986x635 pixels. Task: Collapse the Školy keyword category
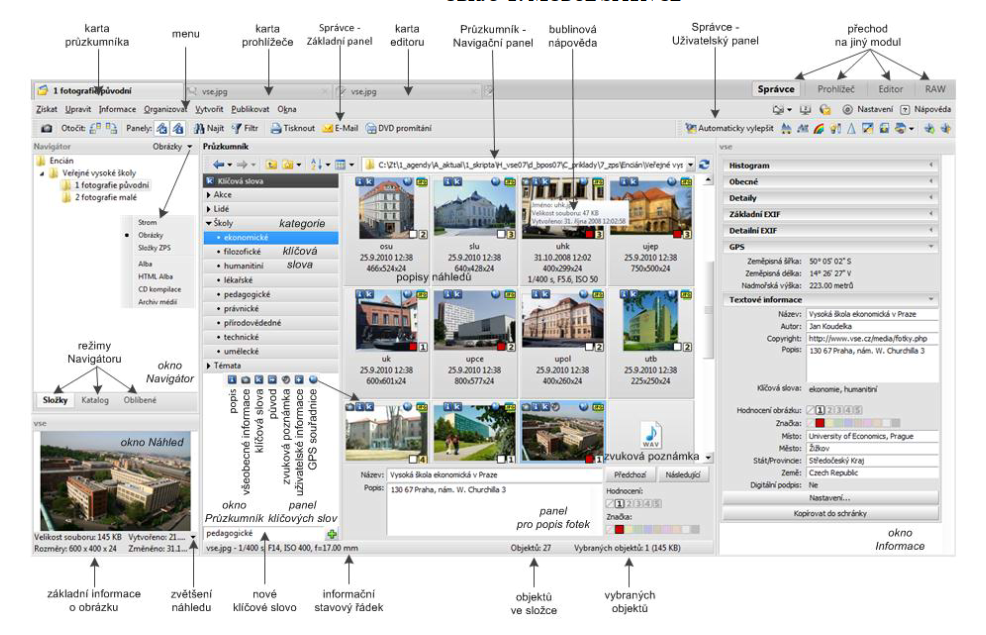209,223
